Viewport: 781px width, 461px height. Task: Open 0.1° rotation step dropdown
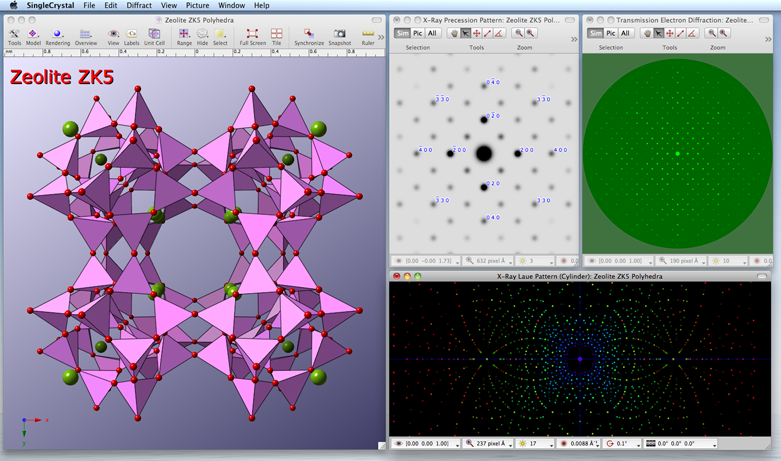tap(622, 443)
